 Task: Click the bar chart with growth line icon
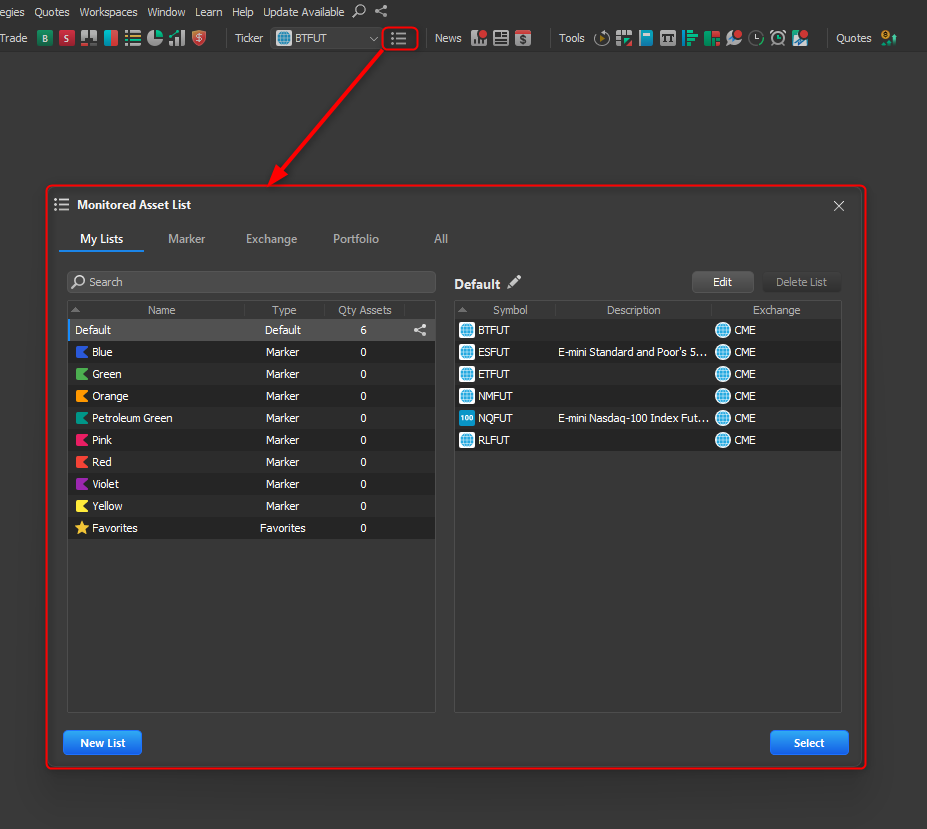pyautogui.click(x=177, y=38)
